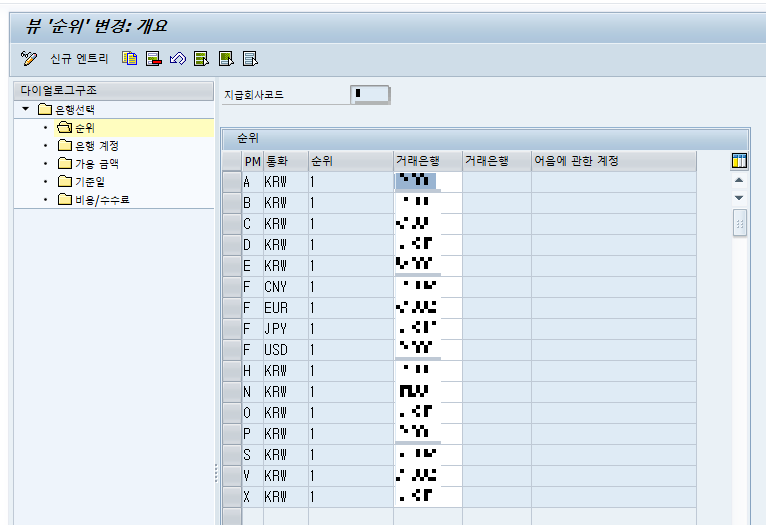
Task: Collapse the 은행선택 tree node arrow
Action: pyautogui.click(x=26, y=109)
